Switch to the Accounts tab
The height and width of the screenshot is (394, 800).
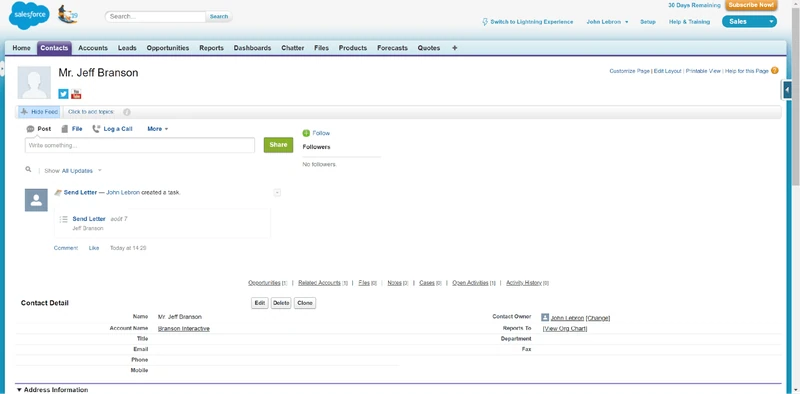(93, 48)
